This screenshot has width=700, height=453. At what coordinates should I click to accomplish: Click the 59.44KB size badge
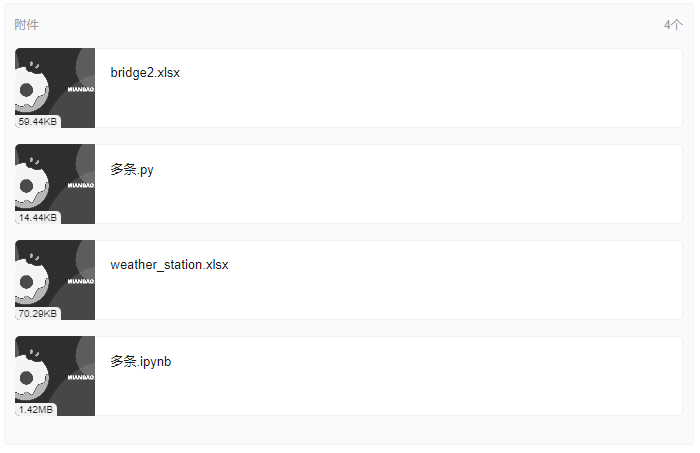pyautogui.click(x=38, y=121)
